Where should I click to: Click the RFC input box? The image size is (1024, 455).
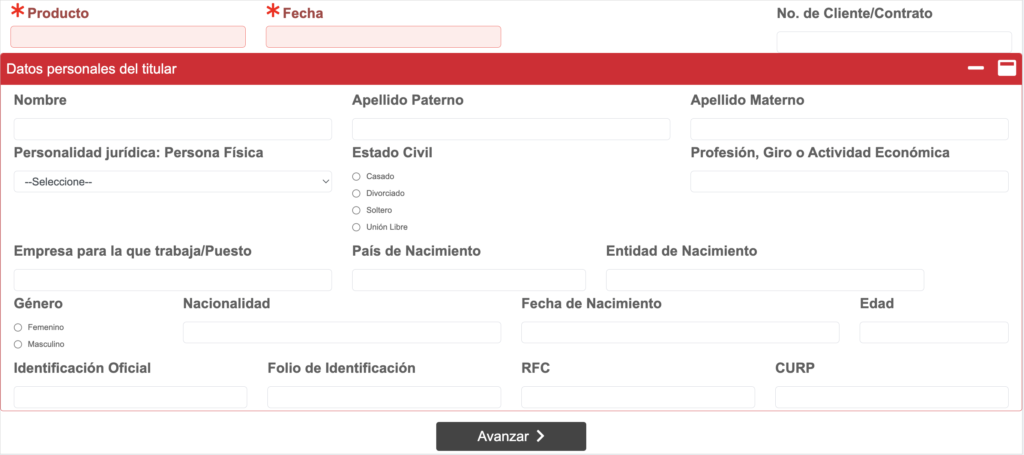[638, 397]
